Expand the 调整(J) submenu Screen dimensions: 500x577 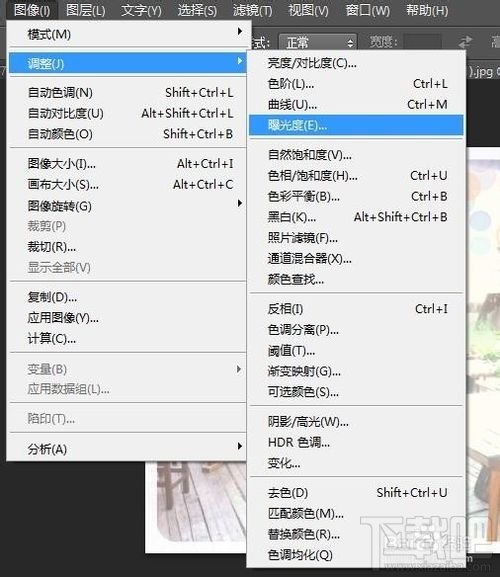tap(127, 63)
